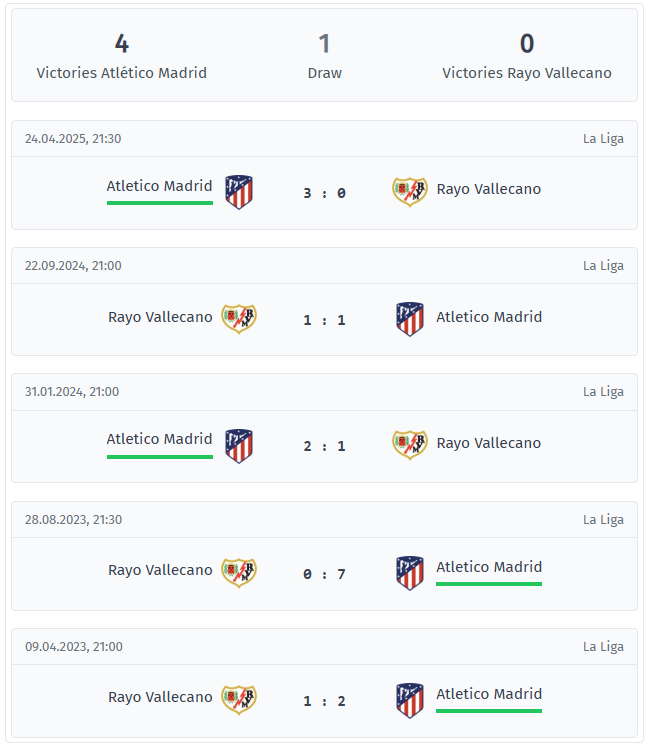
Task: Open the 1 : 1 draw score
Action: coord(324,320)
